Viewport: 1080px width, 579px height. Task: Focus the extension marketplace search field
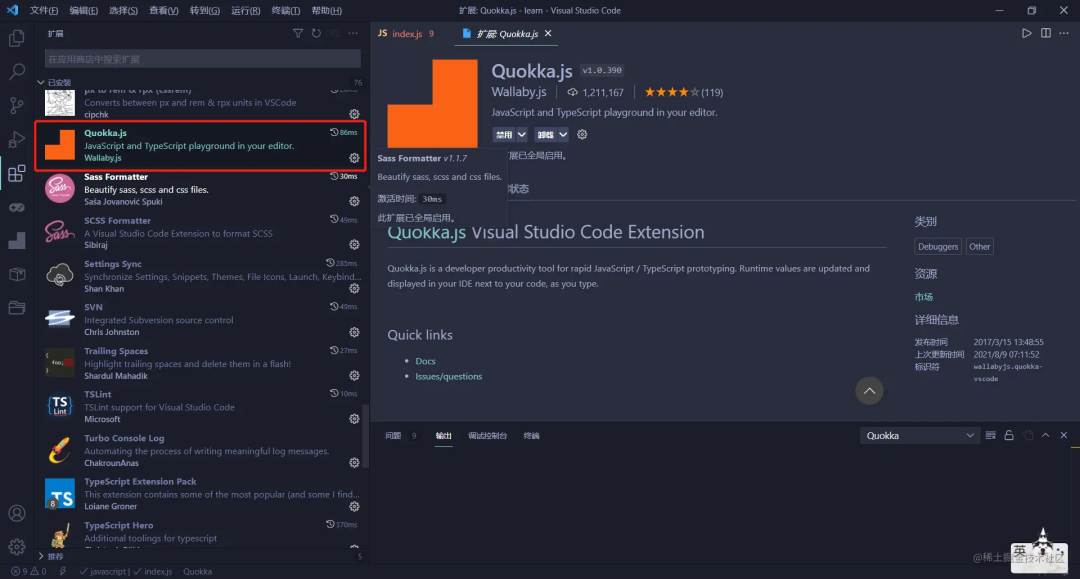(202, 59)
